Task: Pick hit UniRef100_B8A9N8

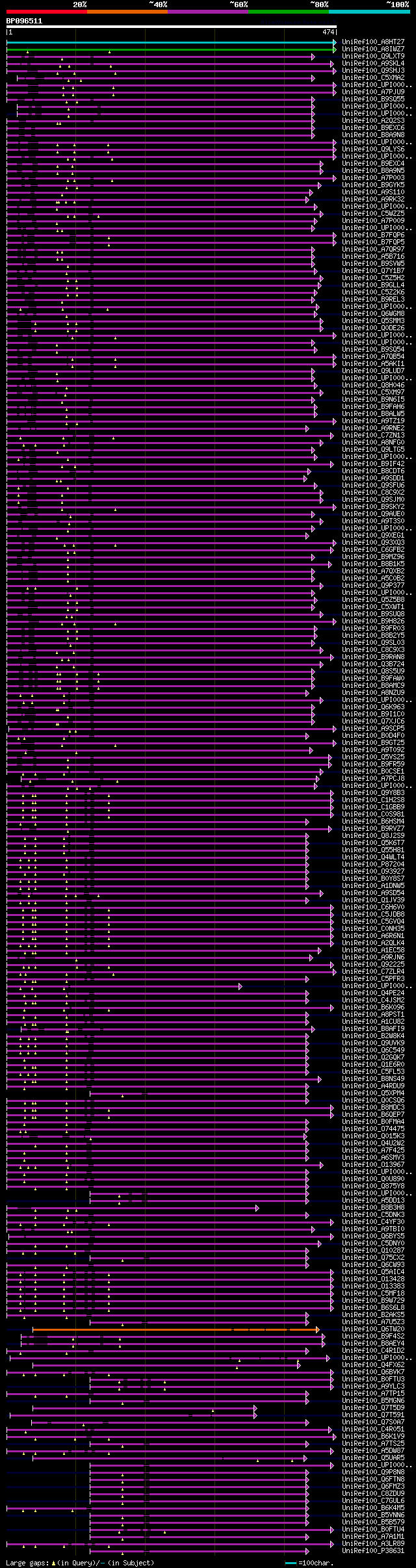Action: pos(373,135)
